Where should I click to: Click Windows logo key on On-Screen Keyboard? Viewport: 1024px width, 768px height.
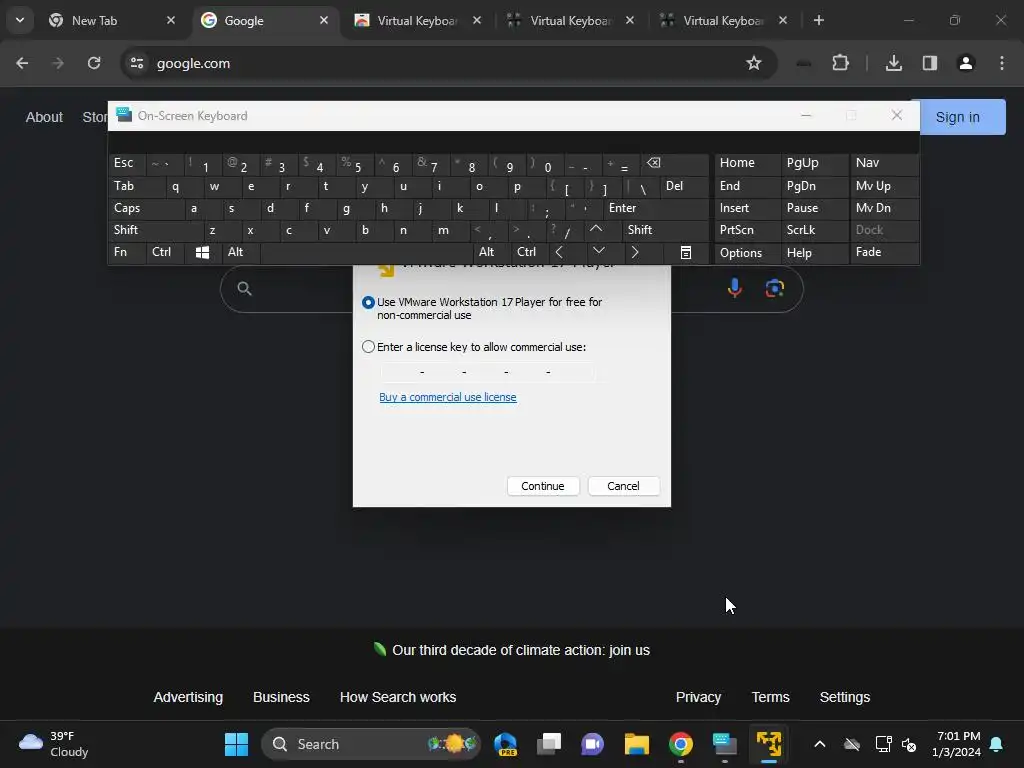click(202, 253)
